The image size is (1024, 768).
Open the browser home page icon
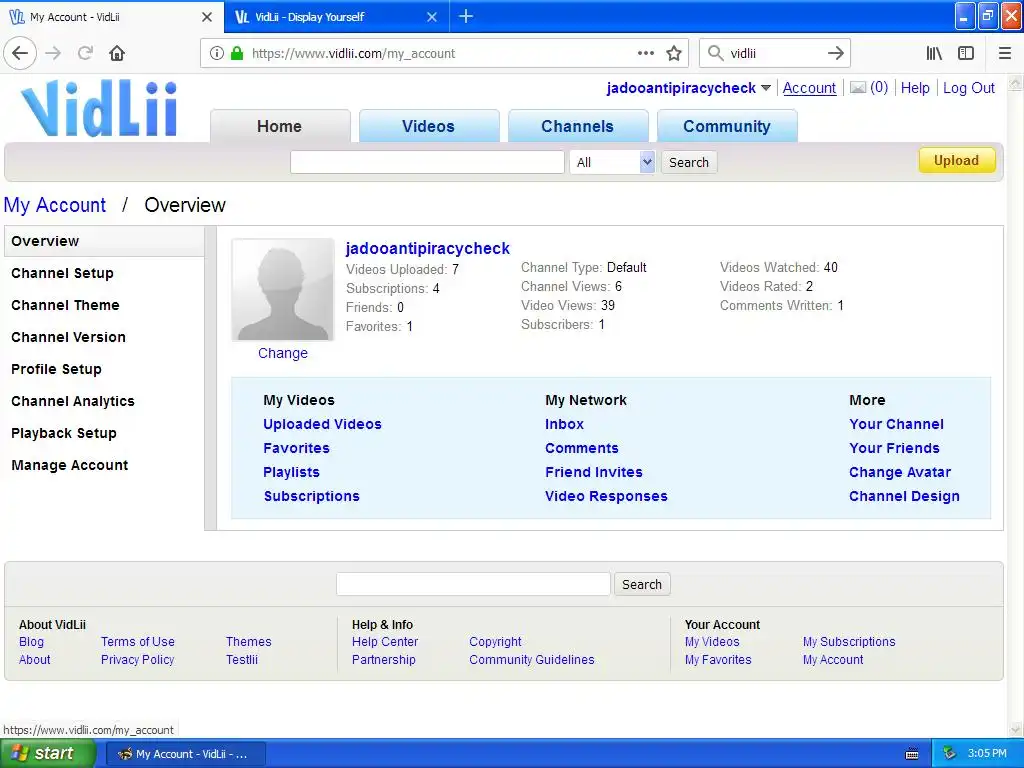[x=117, y=54]
